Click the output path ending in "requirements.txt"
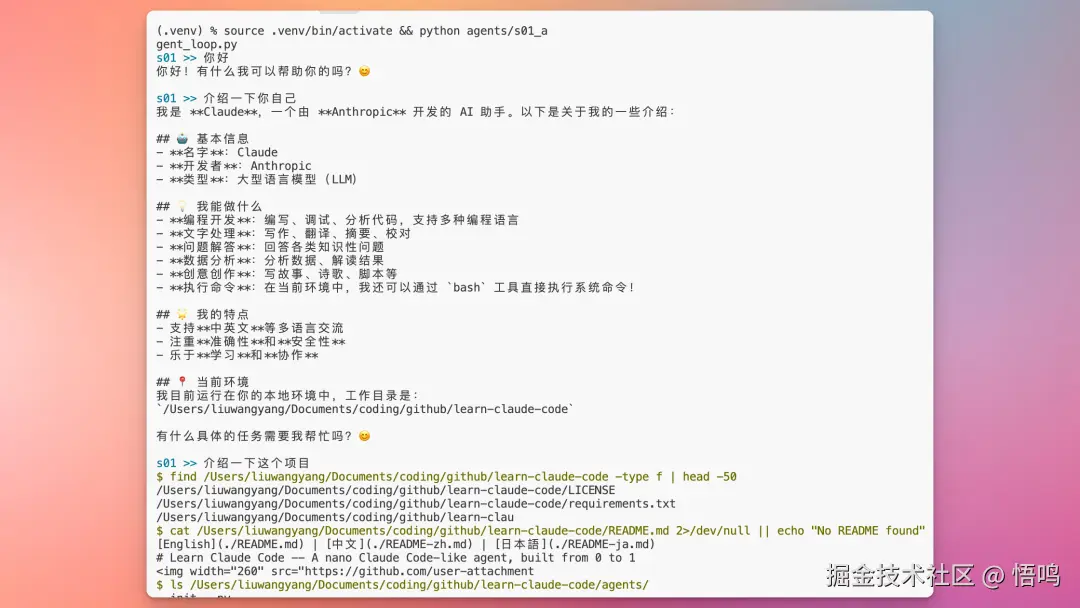Viewport: 1080px width, 608px height. tap(416, 504)
